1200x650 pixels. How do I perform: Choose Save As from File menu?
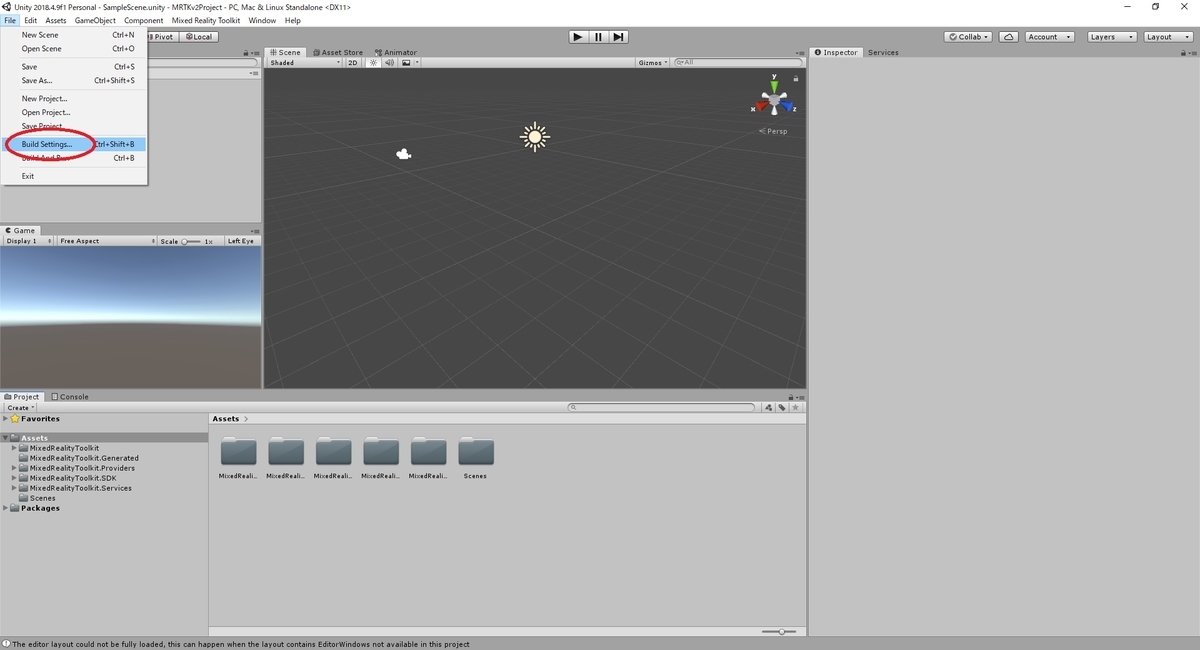[x=76, y=80]
